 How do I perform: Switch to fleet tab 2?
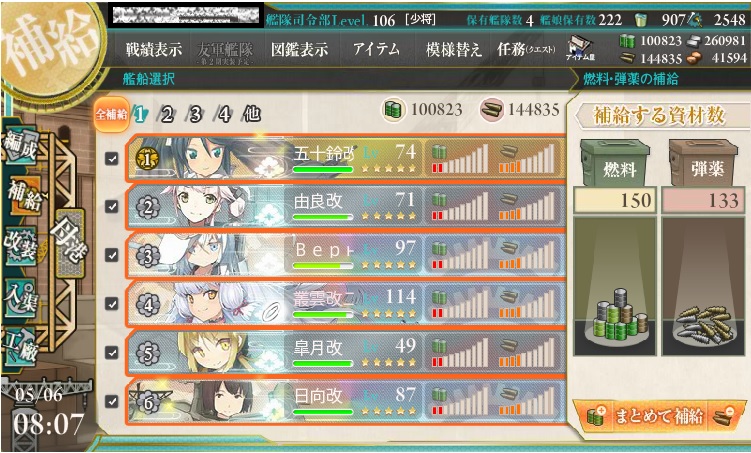click(x=166, y=114)
